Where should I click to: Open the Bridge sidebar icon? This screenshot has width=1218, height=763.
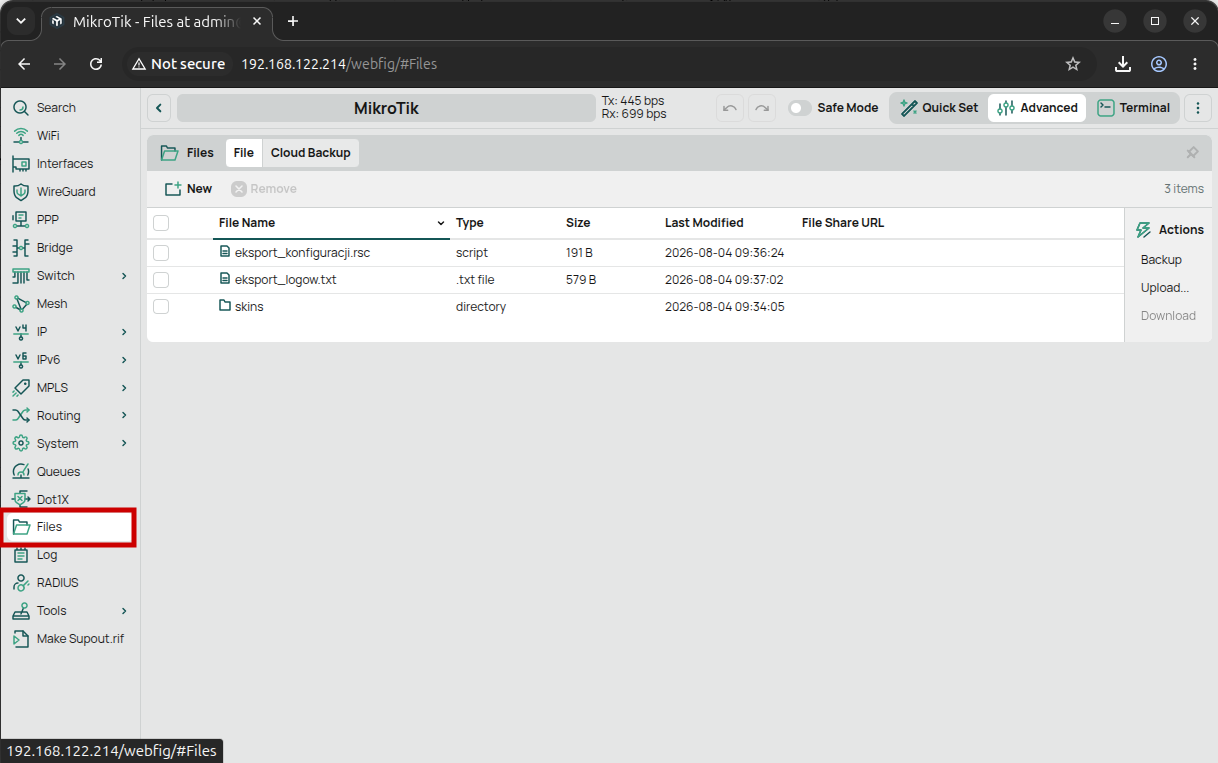tap(20, 248)
